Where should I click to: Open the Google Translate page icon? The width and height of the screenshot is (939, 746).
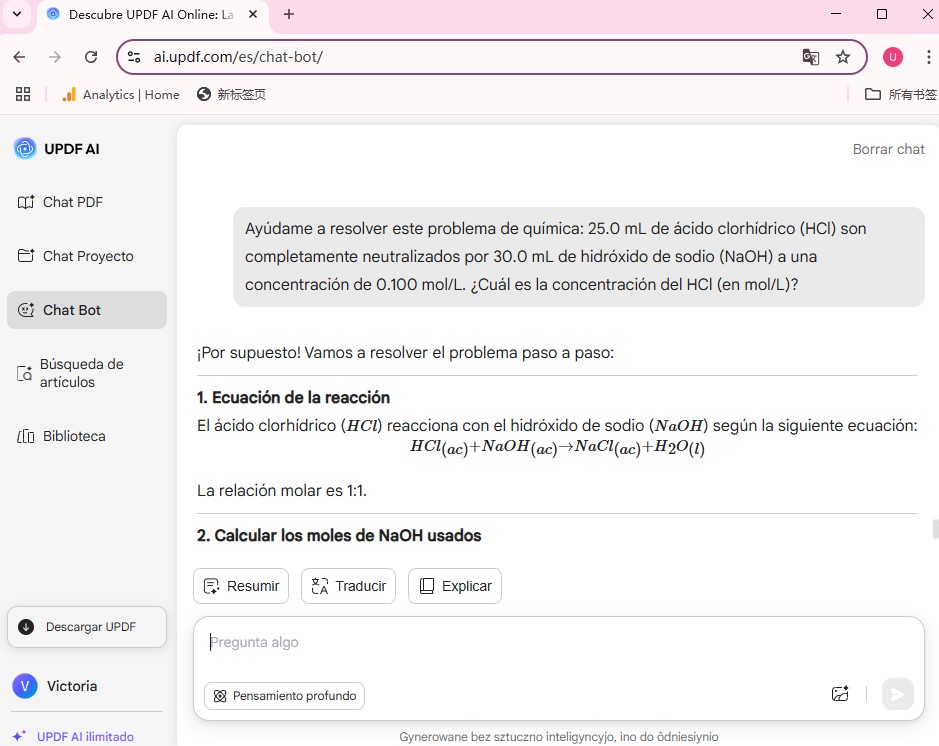[x=810, y=57]
